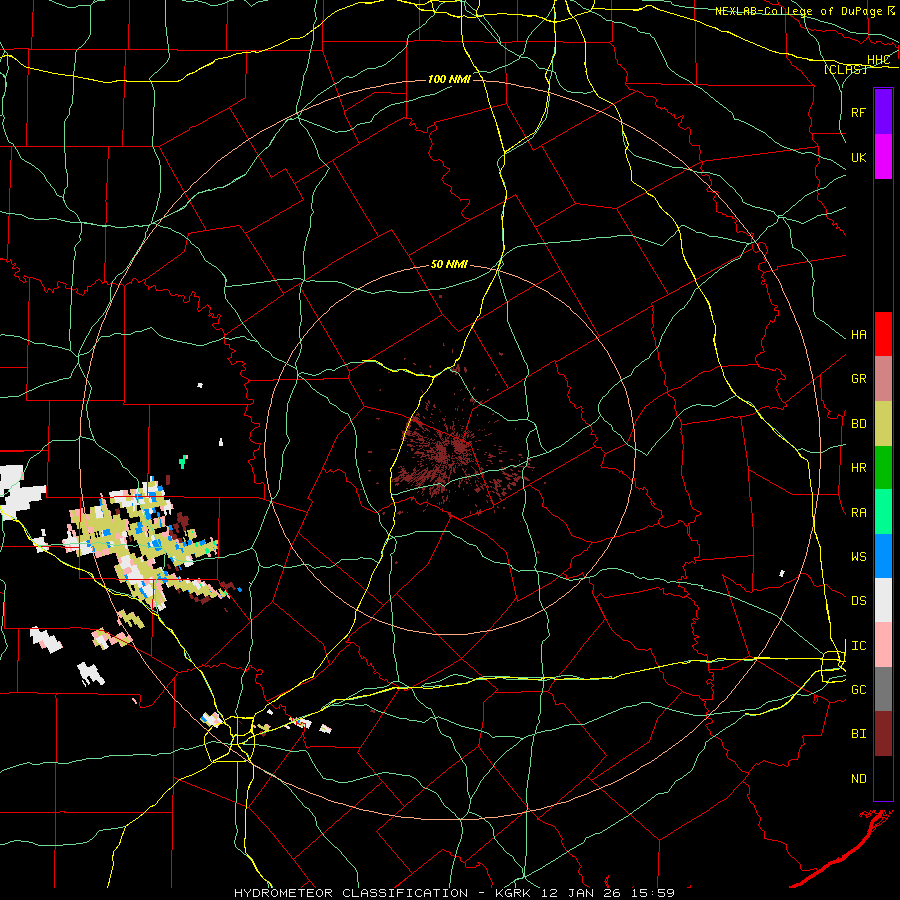Click the BD legend label
900x900 pixels.
(x=858, y=424)
